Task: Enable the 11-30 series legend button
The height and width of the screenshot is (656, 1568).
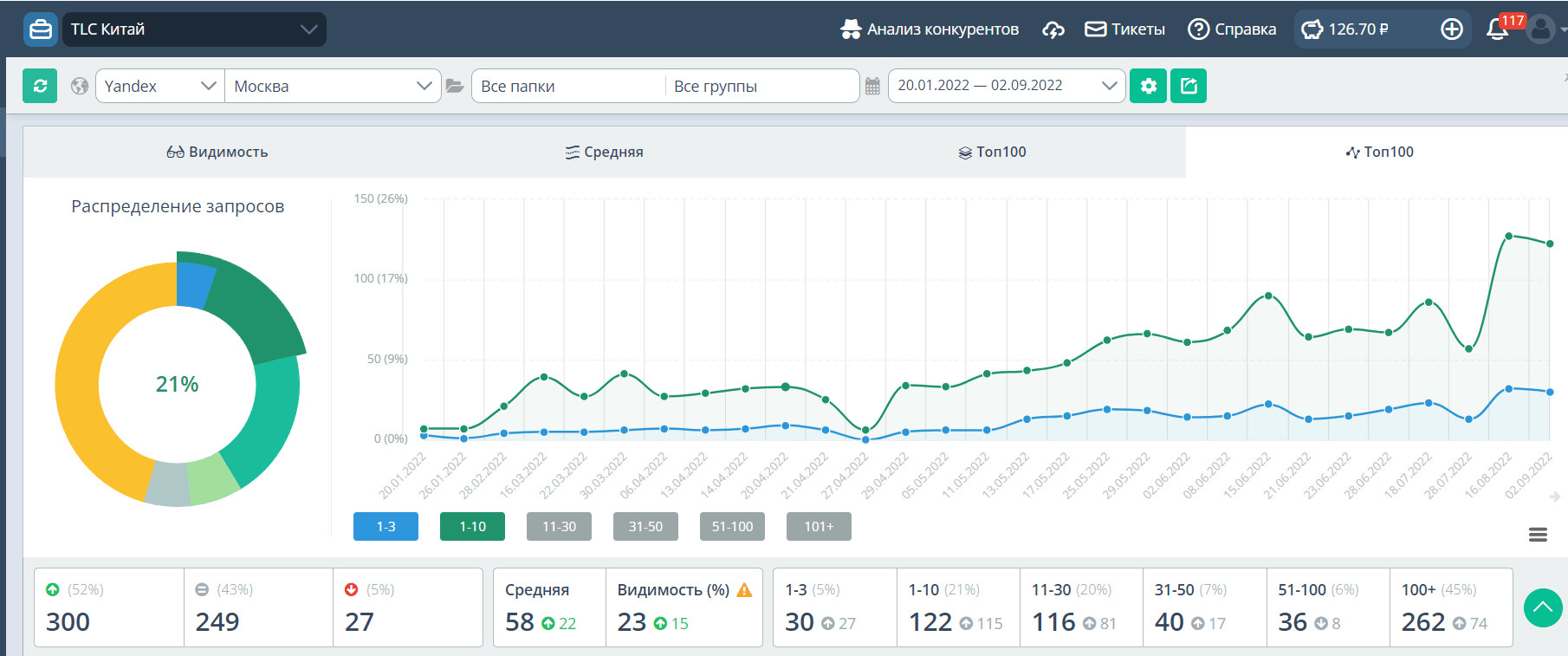Action: click(x=559, y=526)
